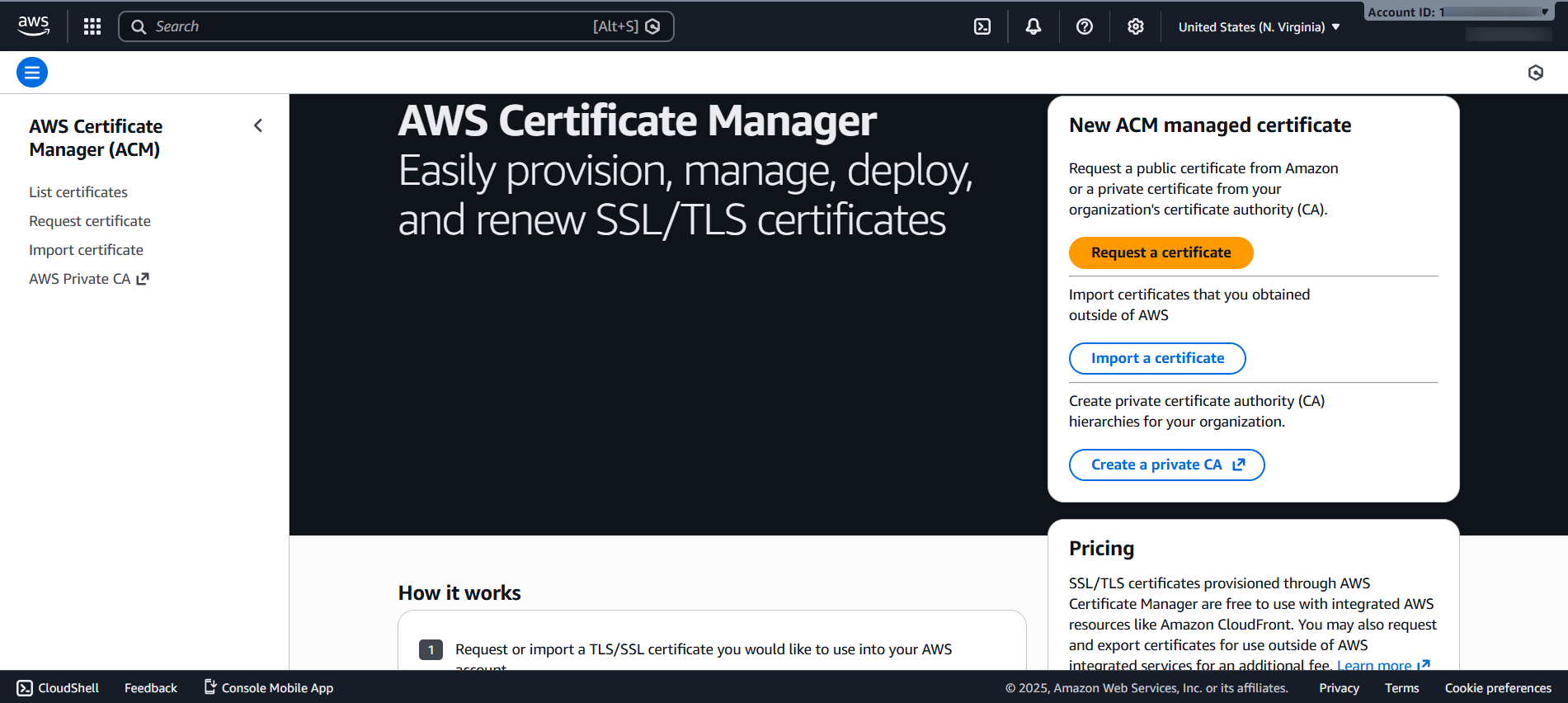The height and width of the screenshot is (703, 1568).
Task: Go to List certificates
Action: [x=78, y=191]
